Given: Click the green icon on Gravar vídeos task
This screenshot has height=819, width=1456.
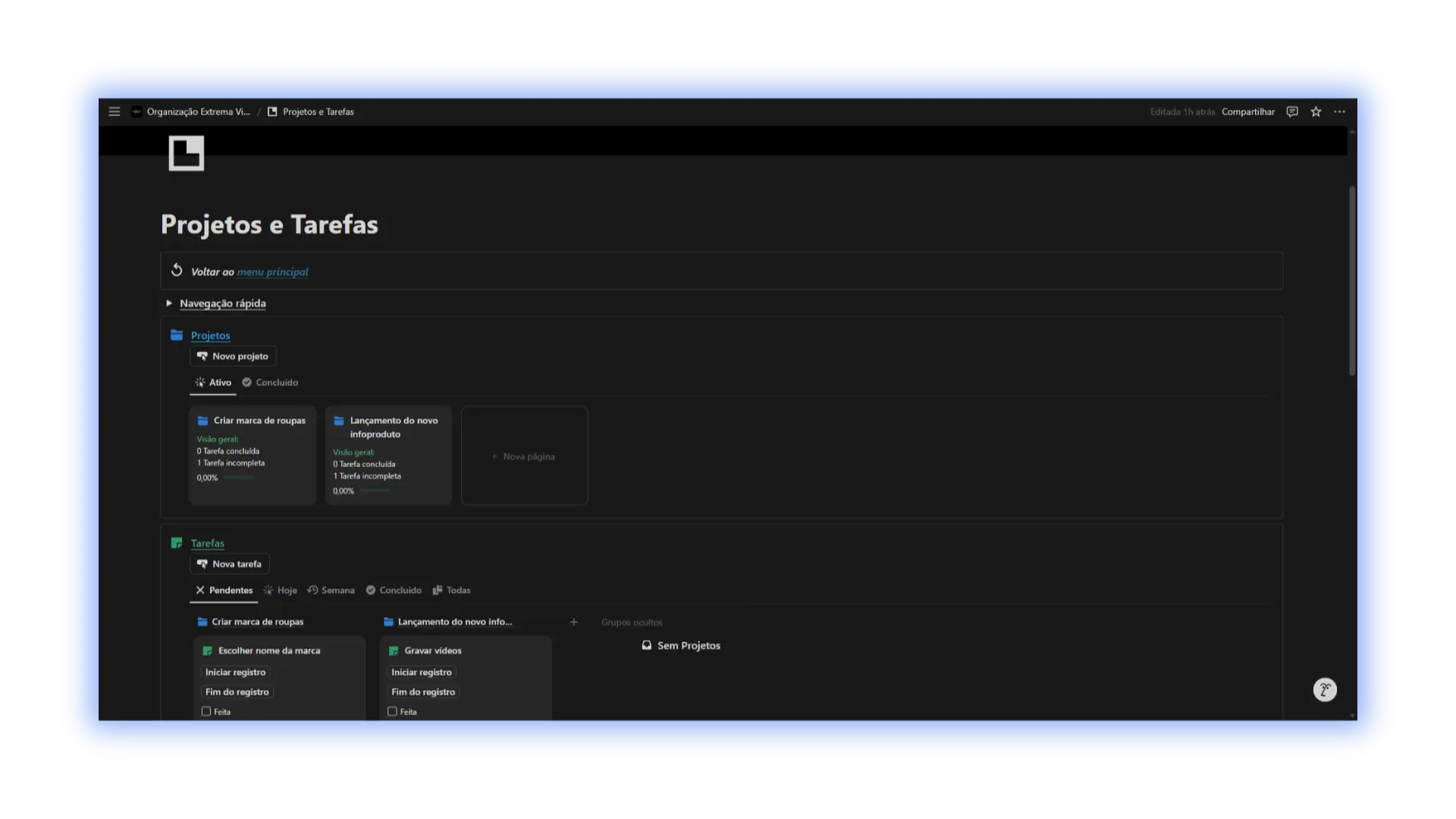Looking at the screenshot, I should tap(394, 651).
